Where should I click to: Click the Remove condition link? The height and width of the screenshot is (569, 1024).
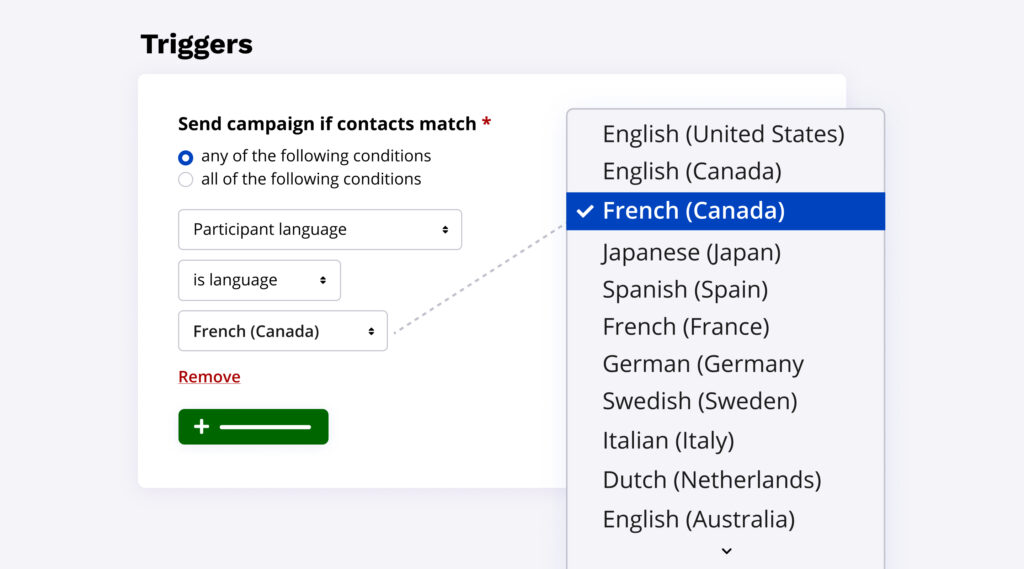(x=209, y=377)
